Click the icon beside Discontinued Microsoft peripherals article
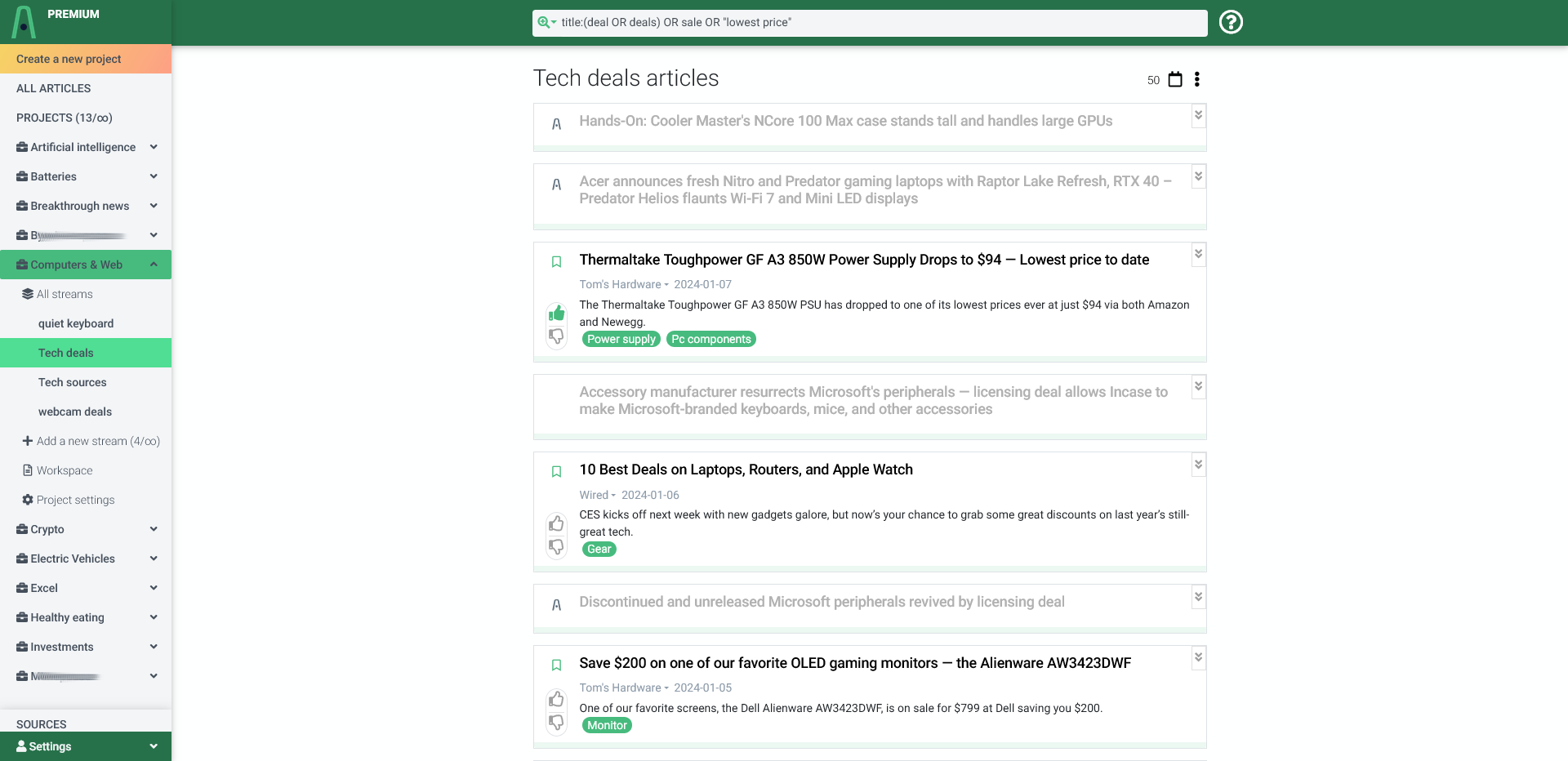Image resolution: width=1568 pixels, height=761 pixels. pyautogui.click(x=556, y=605)
